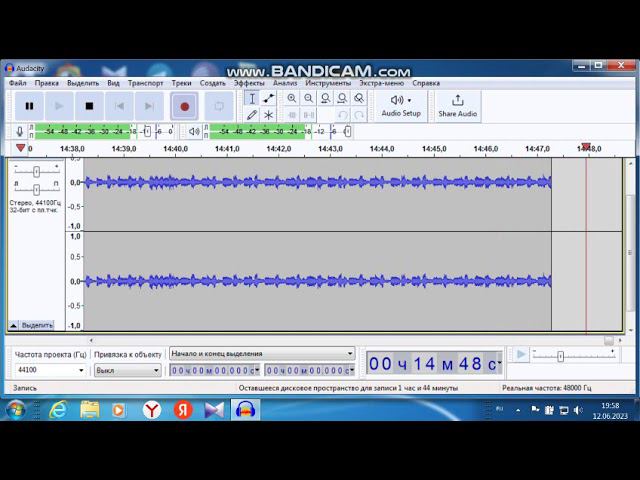Collapse the track with arrow button
This screenshot has width=640, height=480.
pos(13,325)
